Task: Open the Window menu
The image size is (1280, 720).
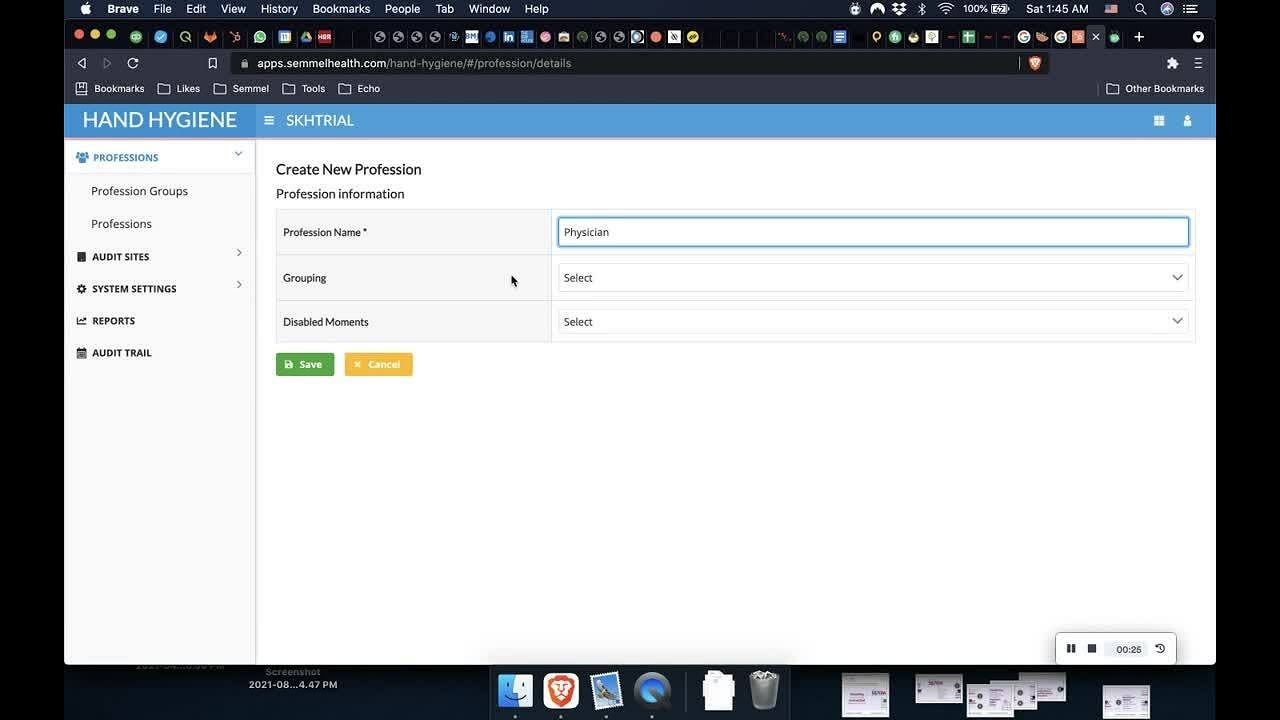Action: pyautogui.click(x=489, y=9)
